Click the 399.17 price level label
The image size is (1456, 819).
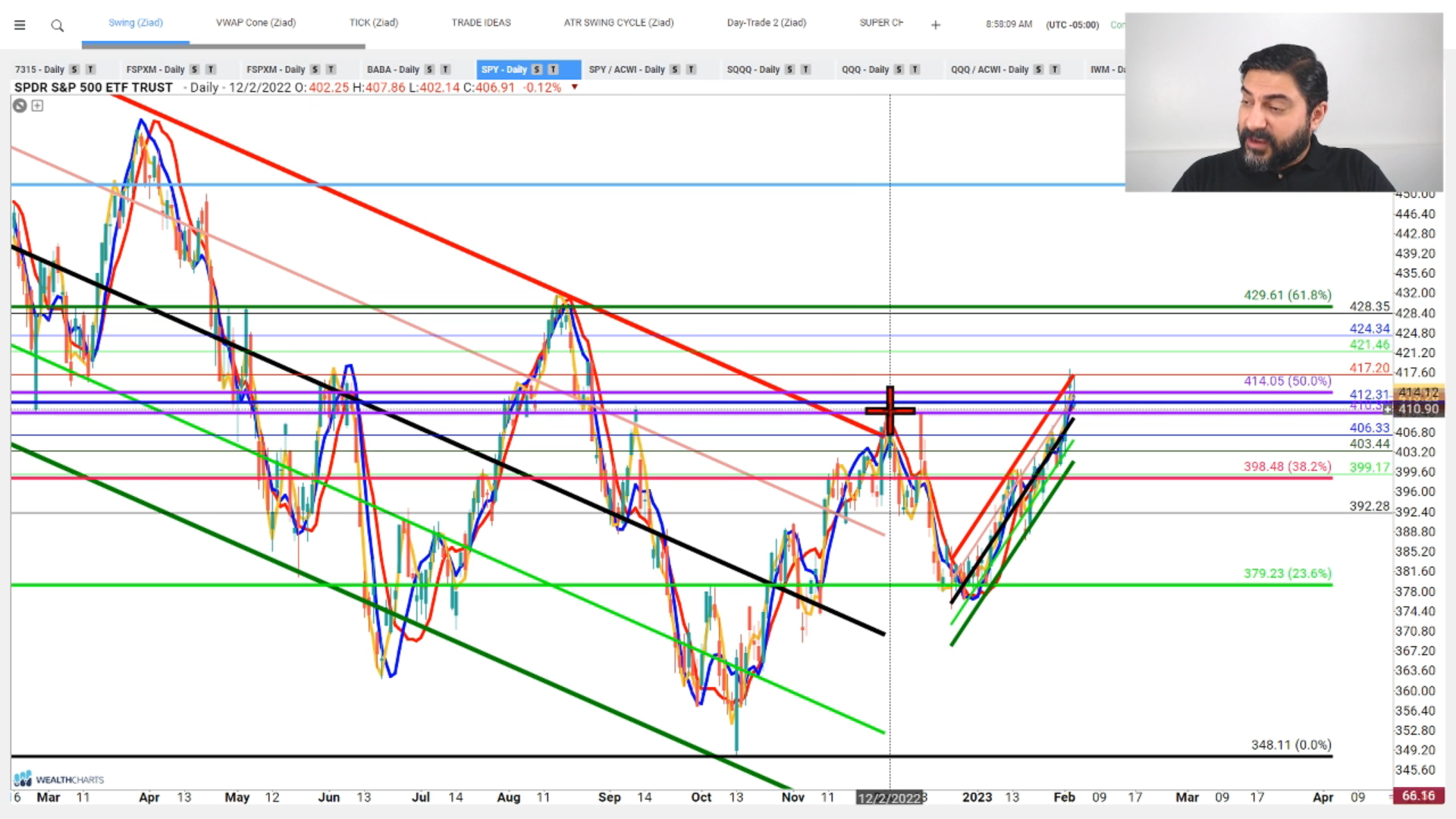click(x=1370, y=467)
